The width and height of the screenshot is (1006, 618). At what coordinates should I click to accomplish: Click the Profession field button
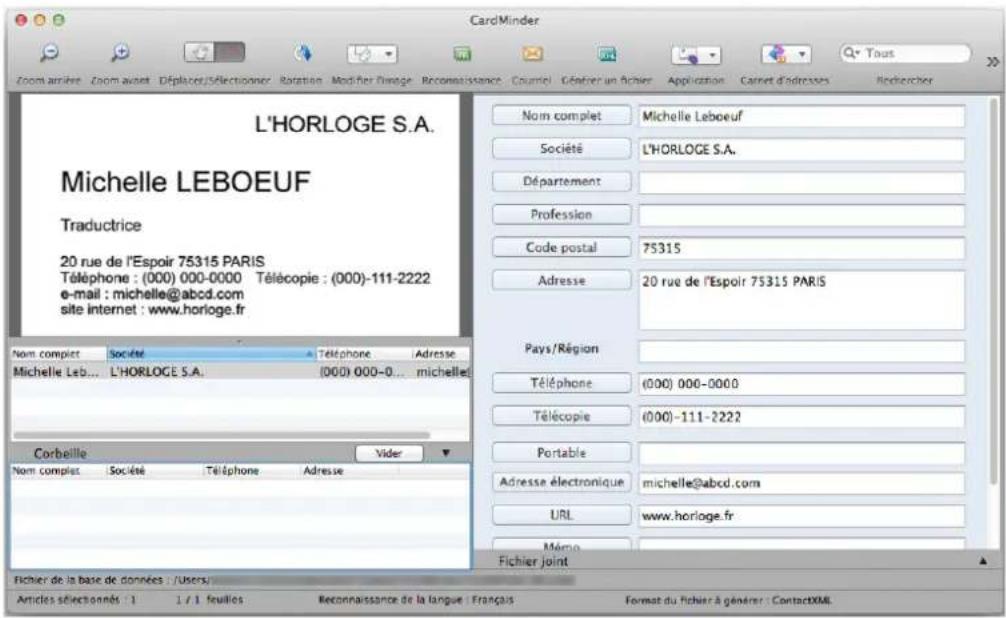click(x=561, y=214)
